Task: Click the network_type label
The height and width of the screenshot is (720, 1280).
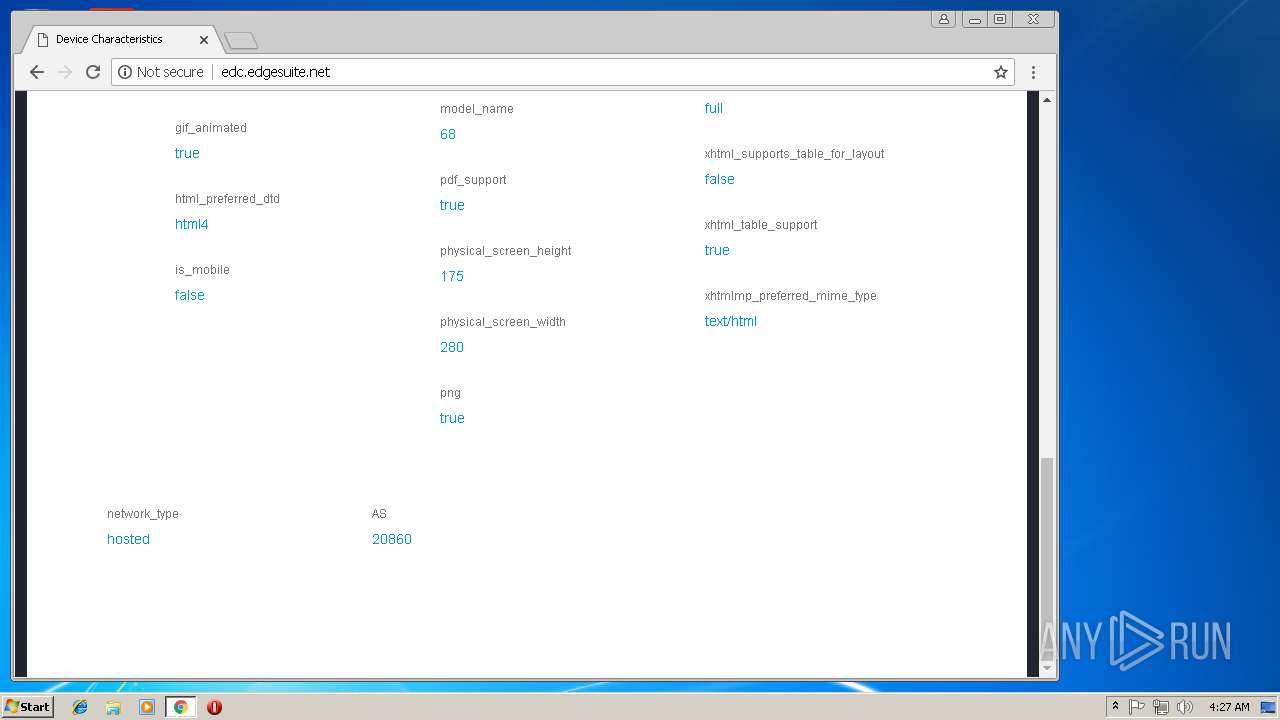Action: tap(143, 514)
